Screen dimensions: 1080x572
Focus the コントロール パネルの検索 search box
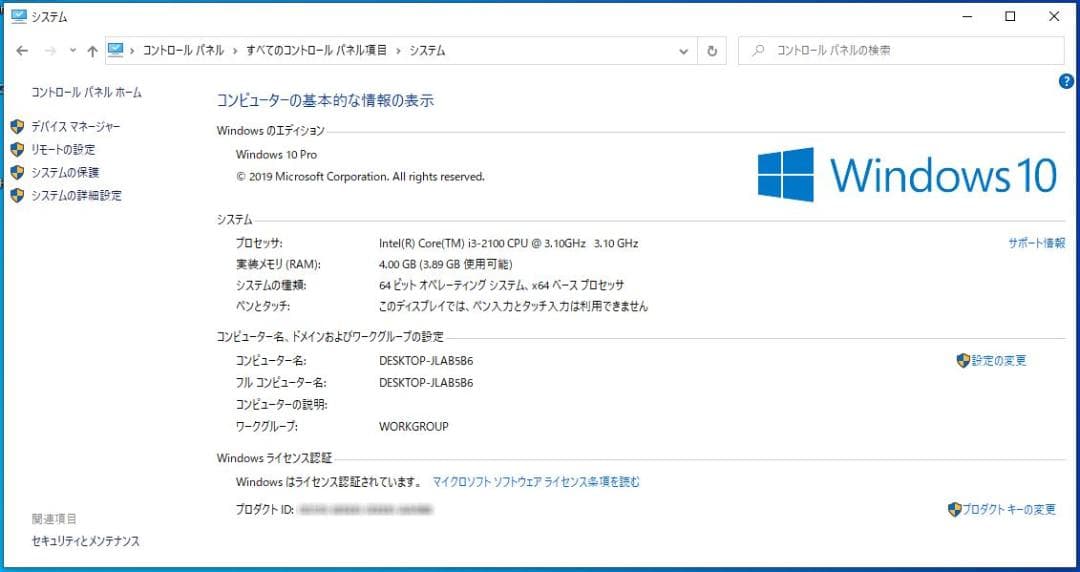901,50
